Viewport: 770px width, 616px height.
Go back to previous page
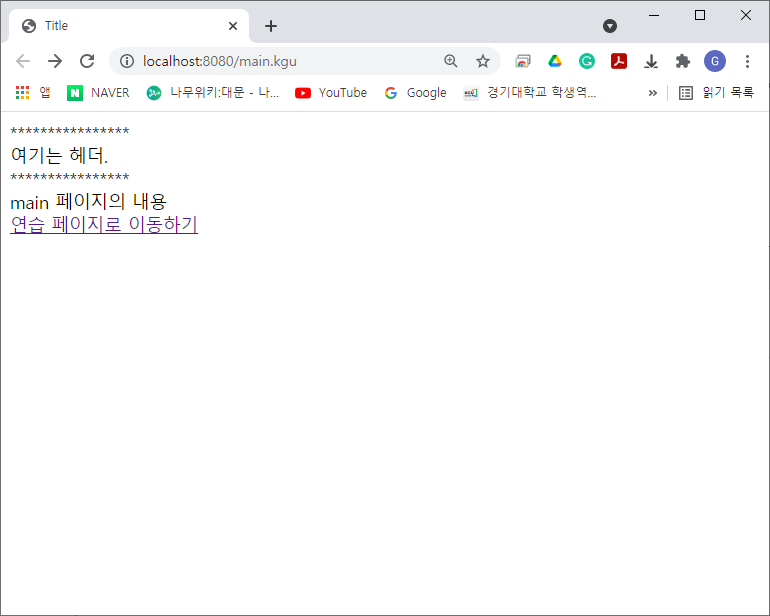pyautogui.click(x=23, y=61)
